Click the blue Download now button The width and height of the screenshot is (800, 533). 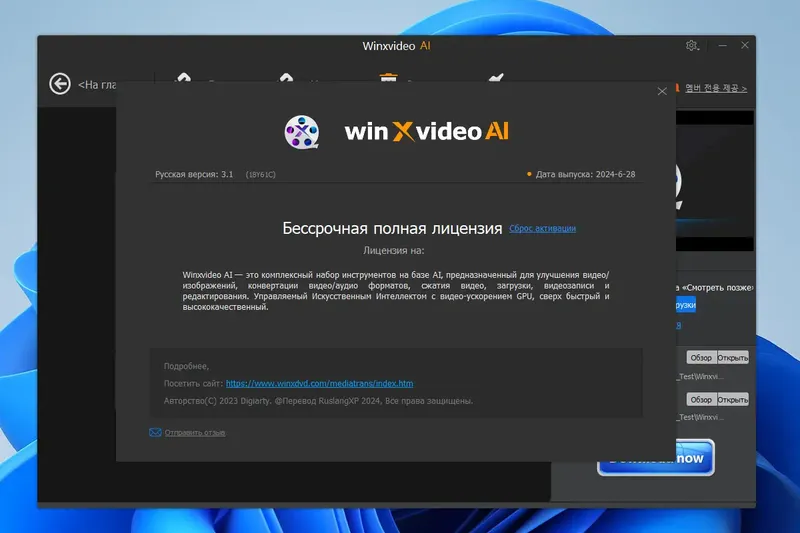point(694,458)
